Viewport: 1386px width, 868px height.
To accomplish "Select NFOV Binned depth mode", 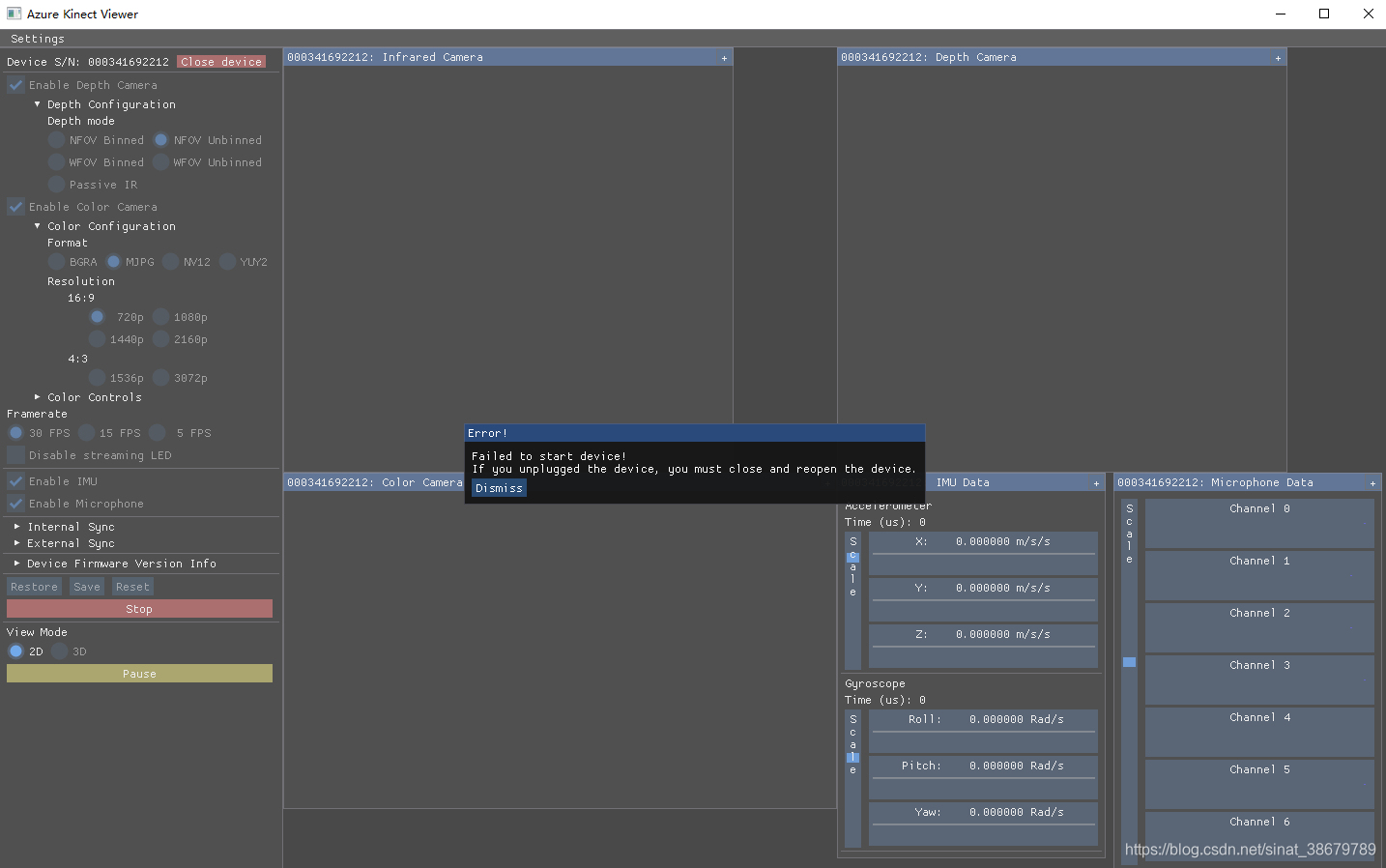I will pos(56,140).
